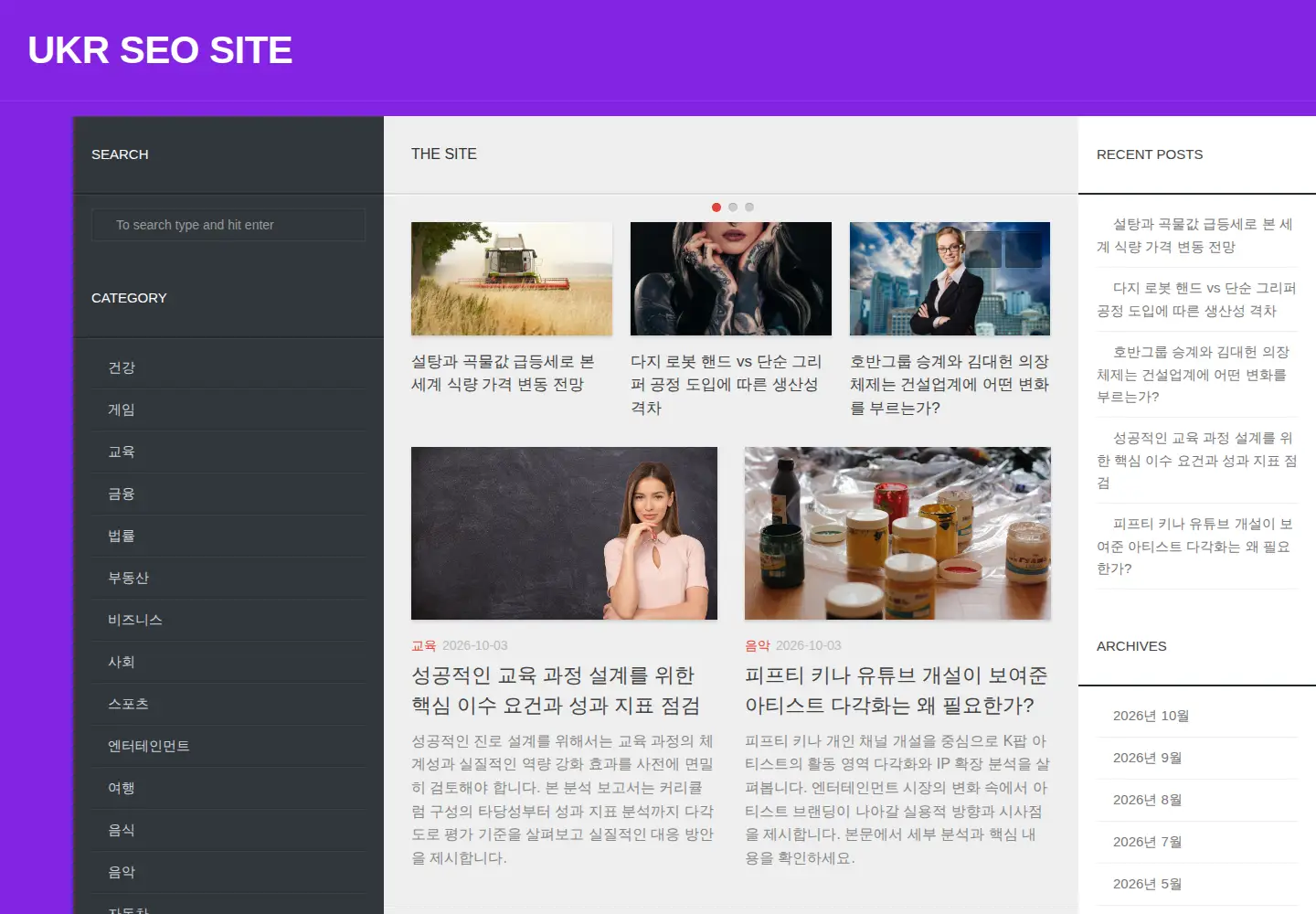The image size is (1316, 914).
Task: Open the tattooed woman thumbnail
Action: [731, 279]
